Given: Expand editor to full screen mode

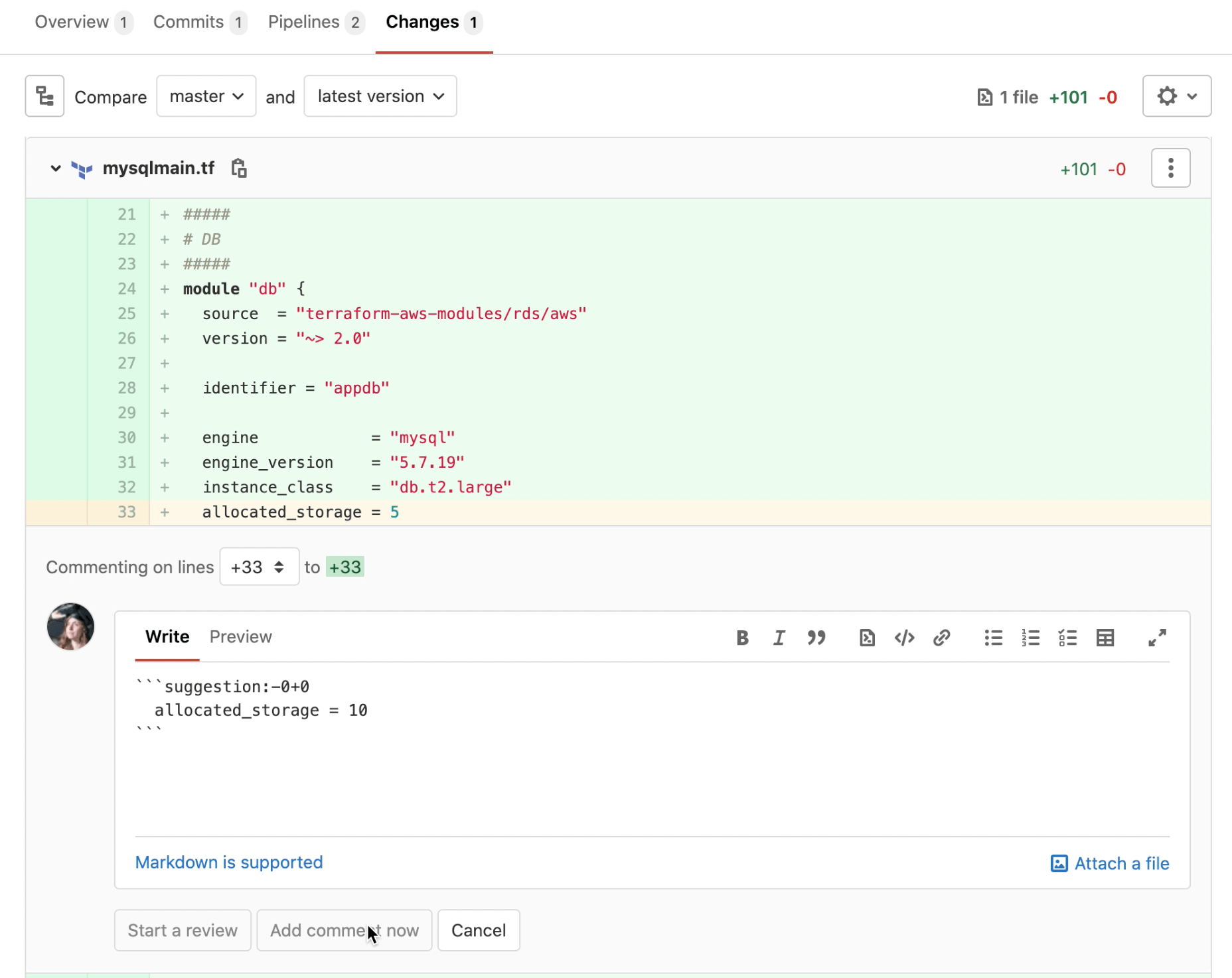Looking at the screenshot, I should 1157,638.
